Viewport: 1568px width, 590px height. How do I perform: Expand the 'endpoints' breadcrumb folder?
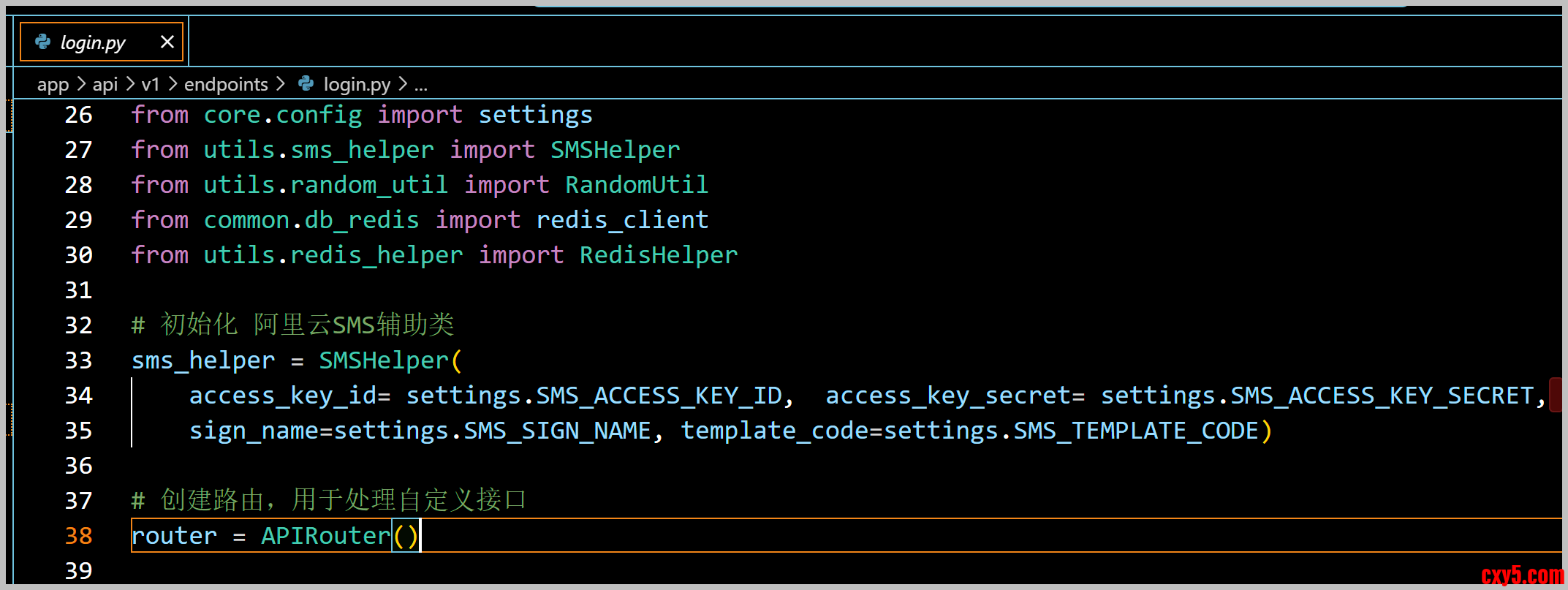(x=226, y=85)
